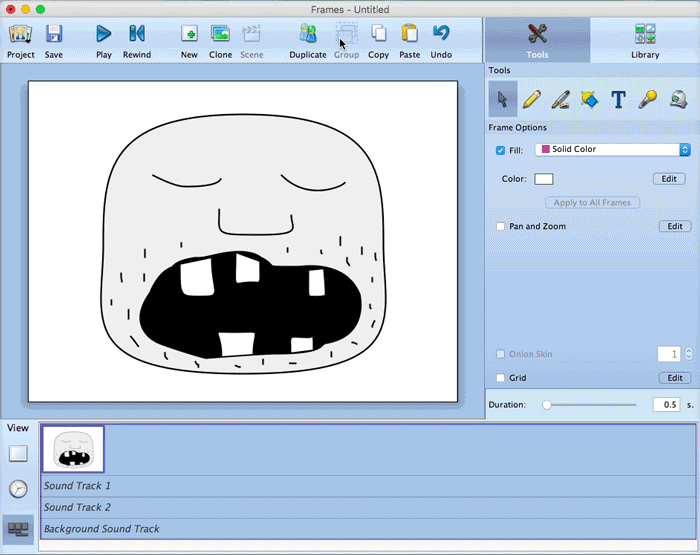Select the storyboard timeline view icon
700x555 pixels.
coord(18,529)
